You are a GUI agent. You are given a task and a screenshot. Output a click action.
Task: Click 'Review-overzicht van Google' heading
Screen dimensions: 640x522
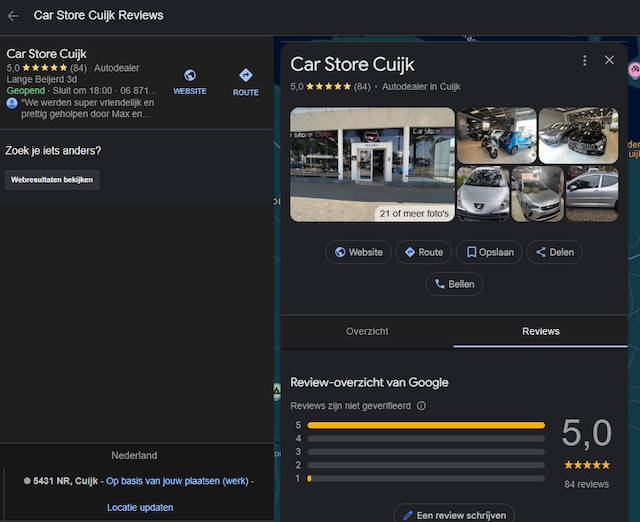coord(369,382)
